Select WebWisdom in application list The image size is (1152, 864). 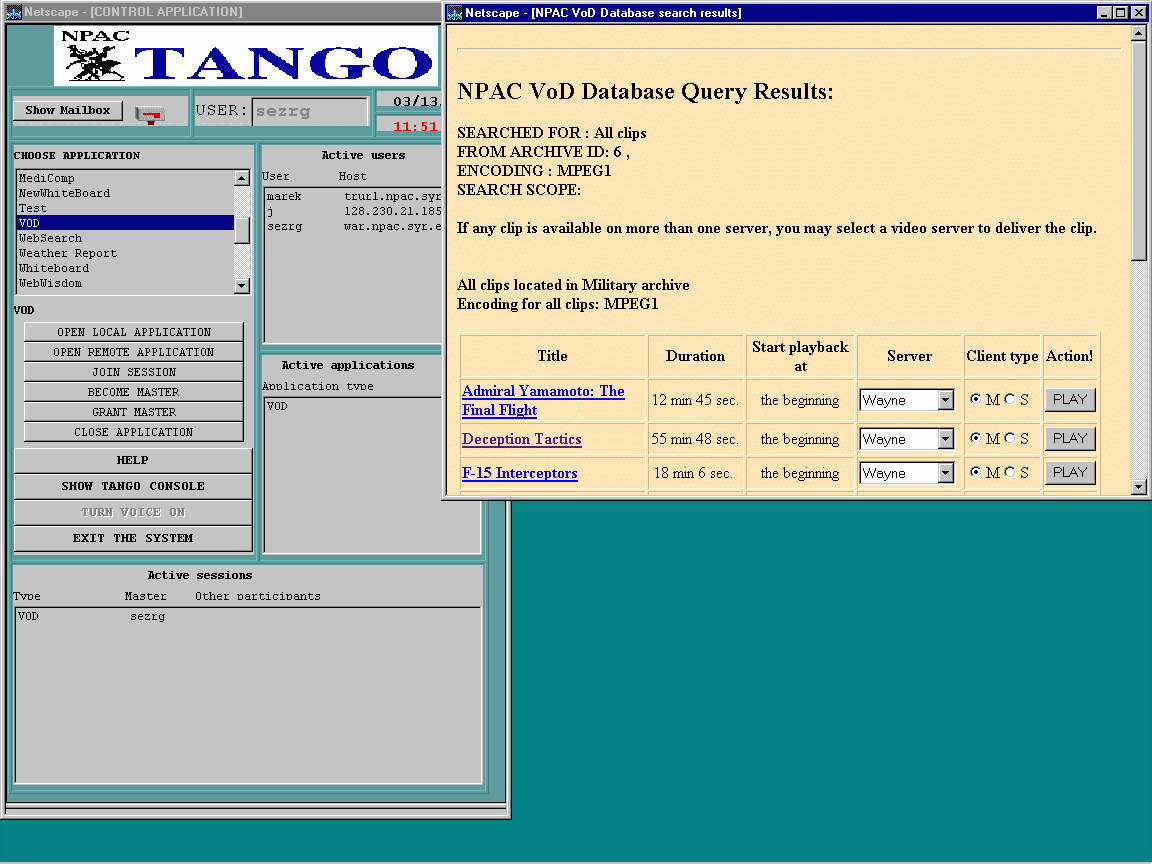coord(125,283)
